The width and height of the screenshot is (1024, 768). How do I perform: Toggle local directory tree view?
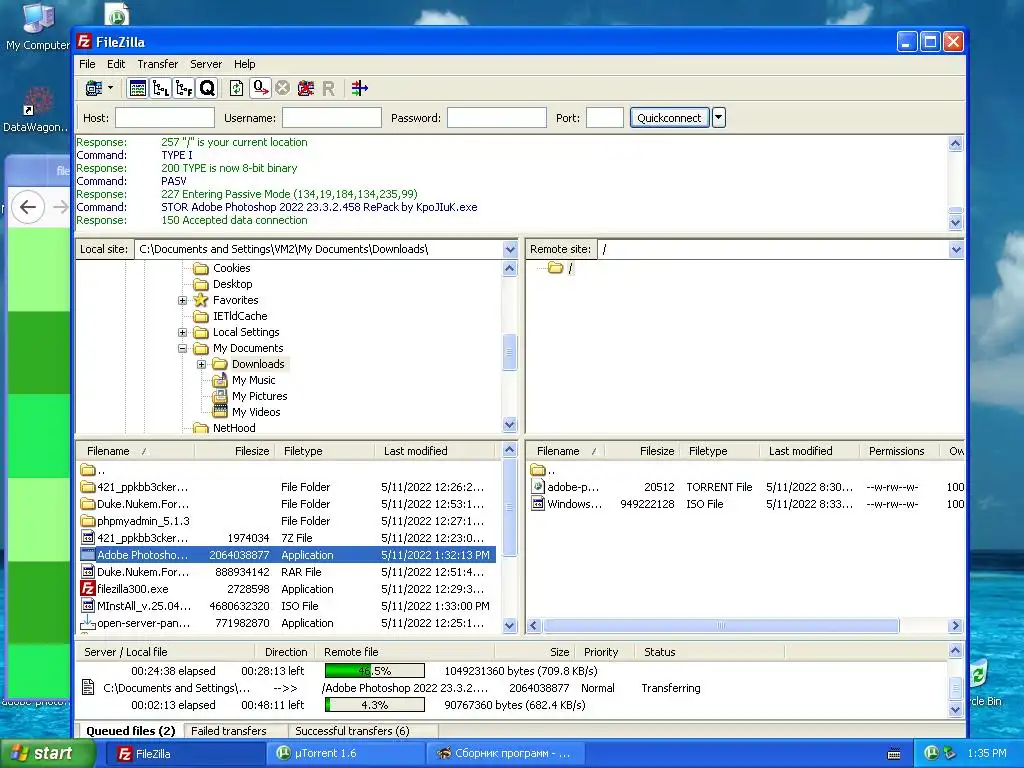coord(161,88)
